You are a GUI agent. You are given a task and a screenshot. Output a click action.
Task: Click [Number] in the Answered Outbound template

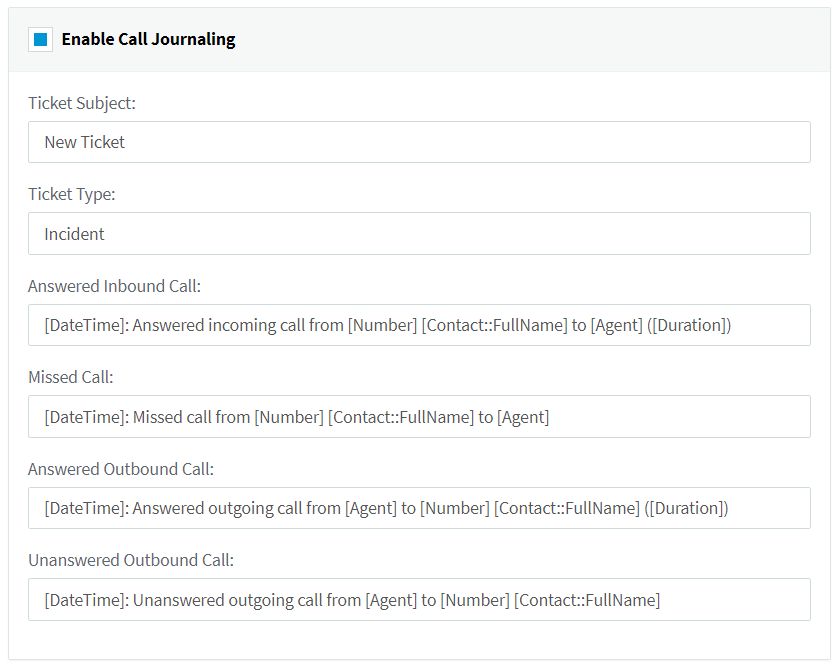coord(454,508)
